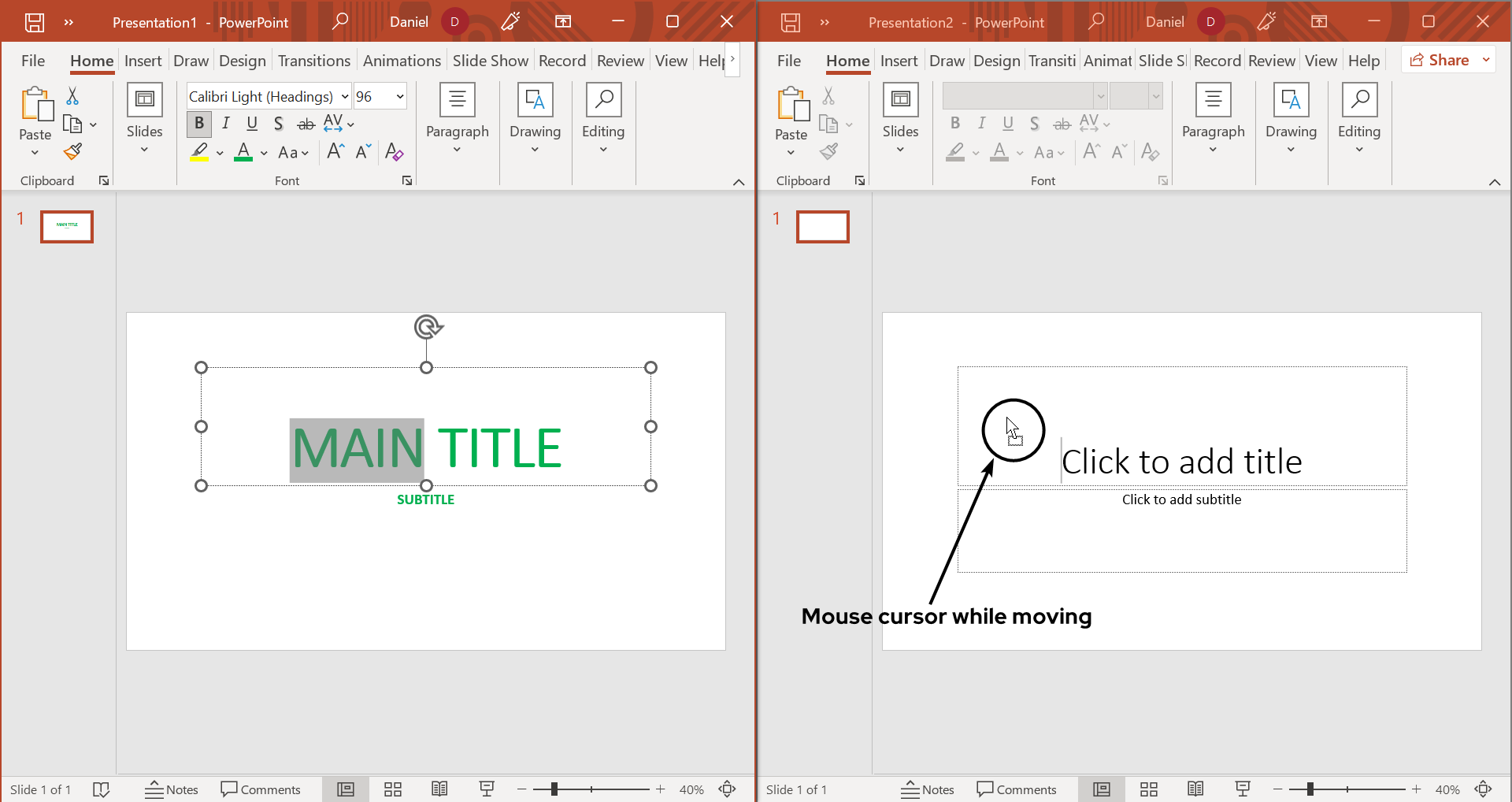The image size is (1512, 802).
Task: Open Paragraph dropdown in Presentation2 ribbon
Action: (x=1213, y=118)
